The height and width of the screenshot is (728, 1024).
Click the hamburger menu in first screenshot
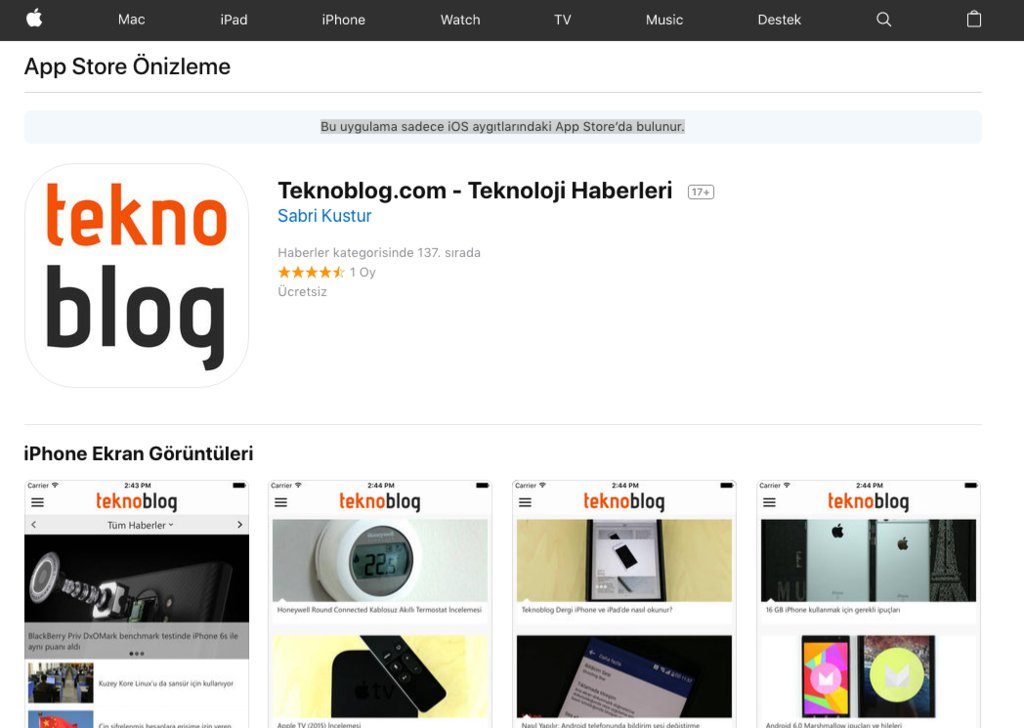pos(38,502)
